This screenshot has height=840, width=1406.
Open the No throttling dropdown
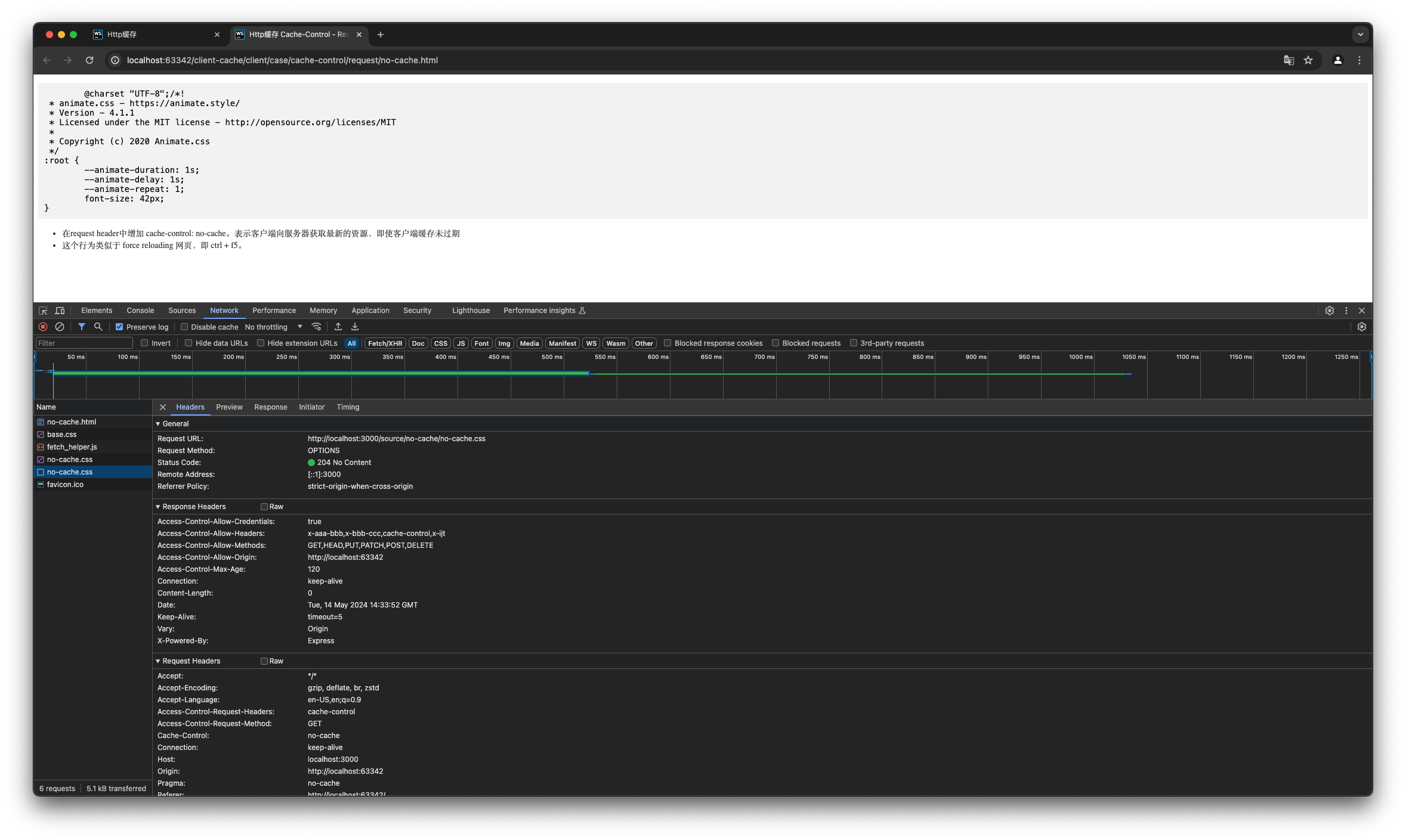(x=273, y=327)
